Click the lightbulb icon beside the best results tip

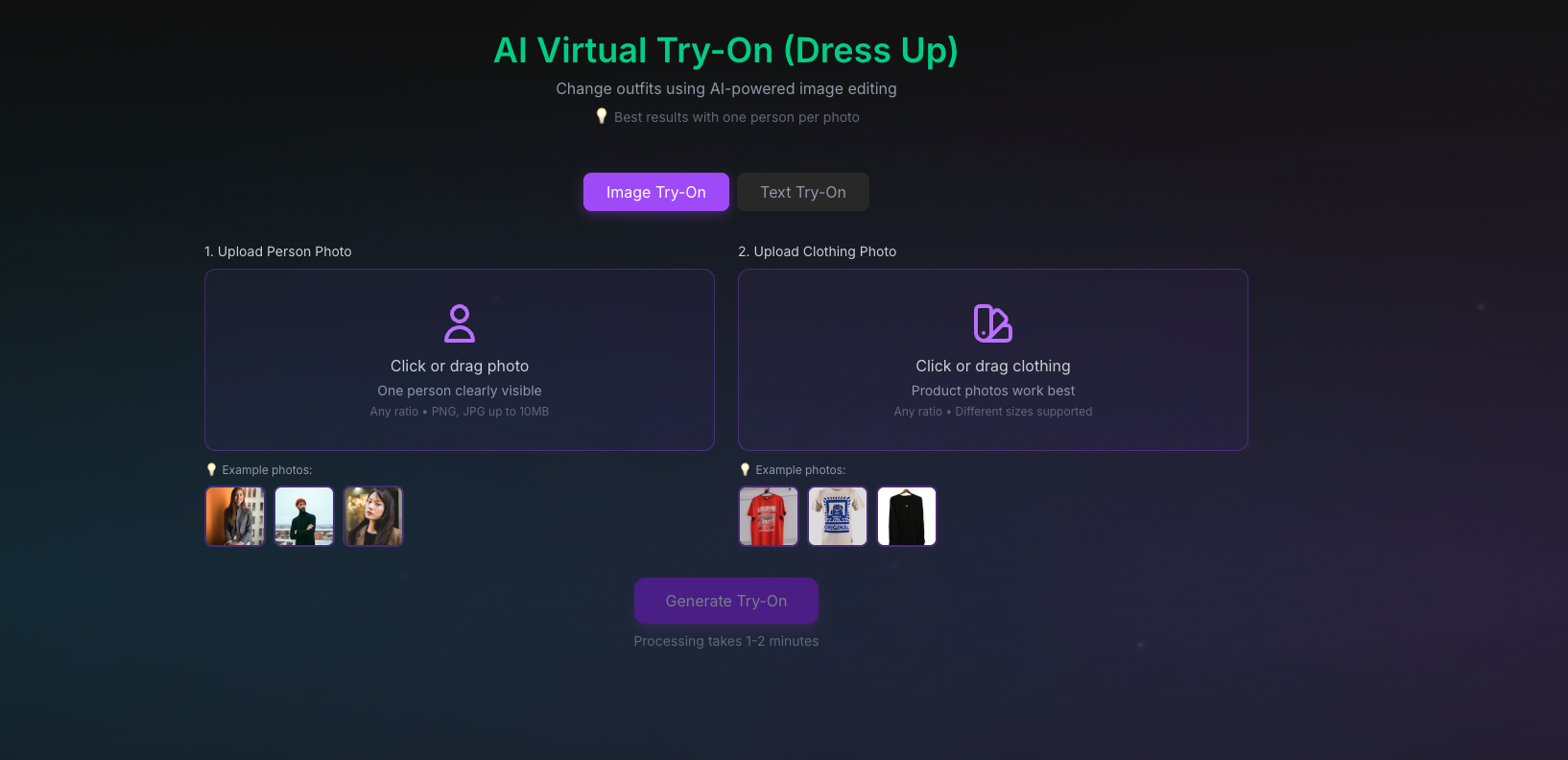point(602,116)
